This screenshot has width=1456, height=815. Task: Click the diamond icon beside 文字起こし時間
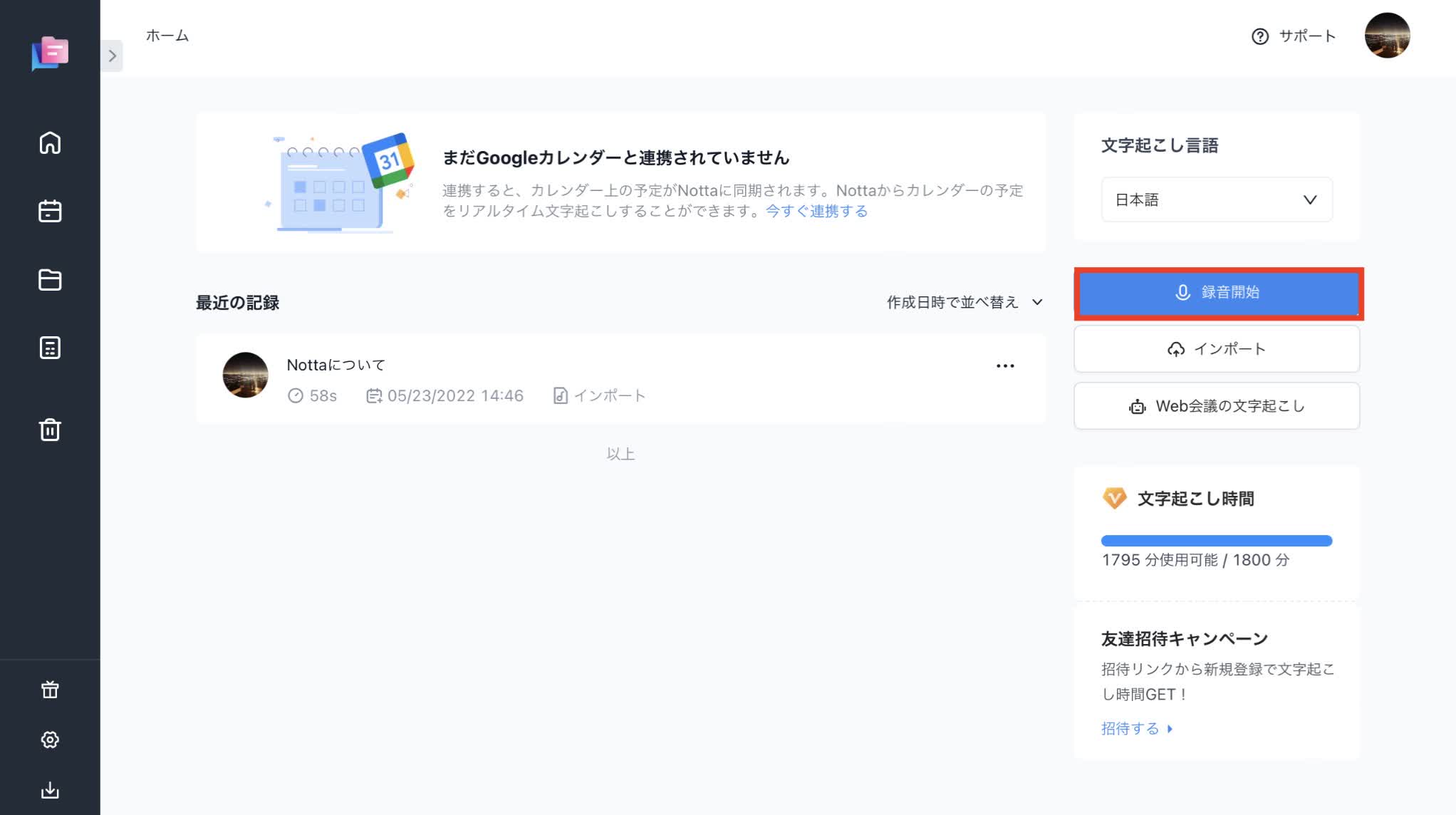1115,498
